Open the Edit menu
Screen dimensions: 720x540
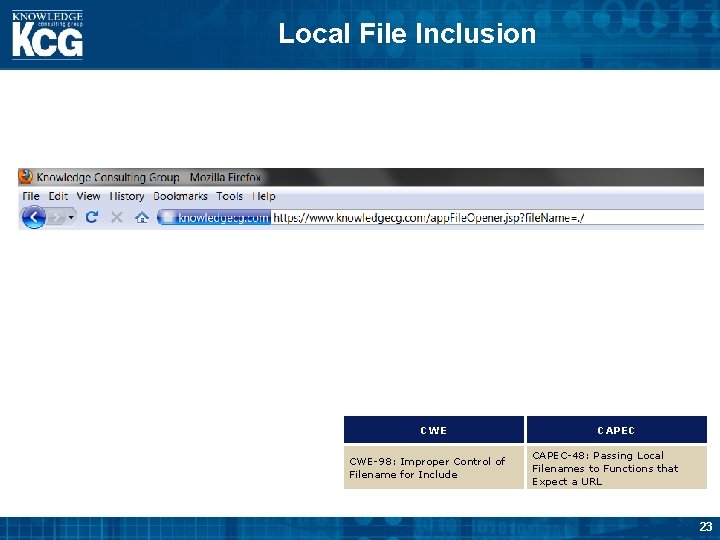[x=58, y=196]
